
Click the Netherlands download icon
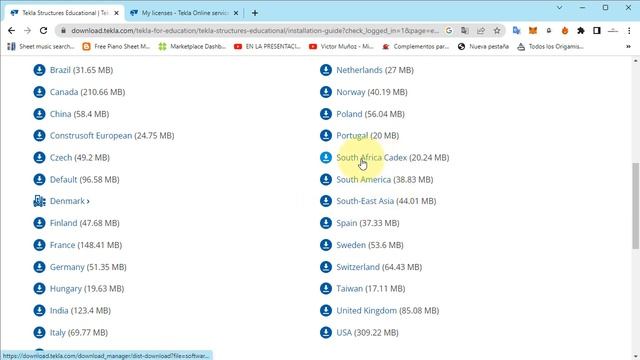point(326,70)
